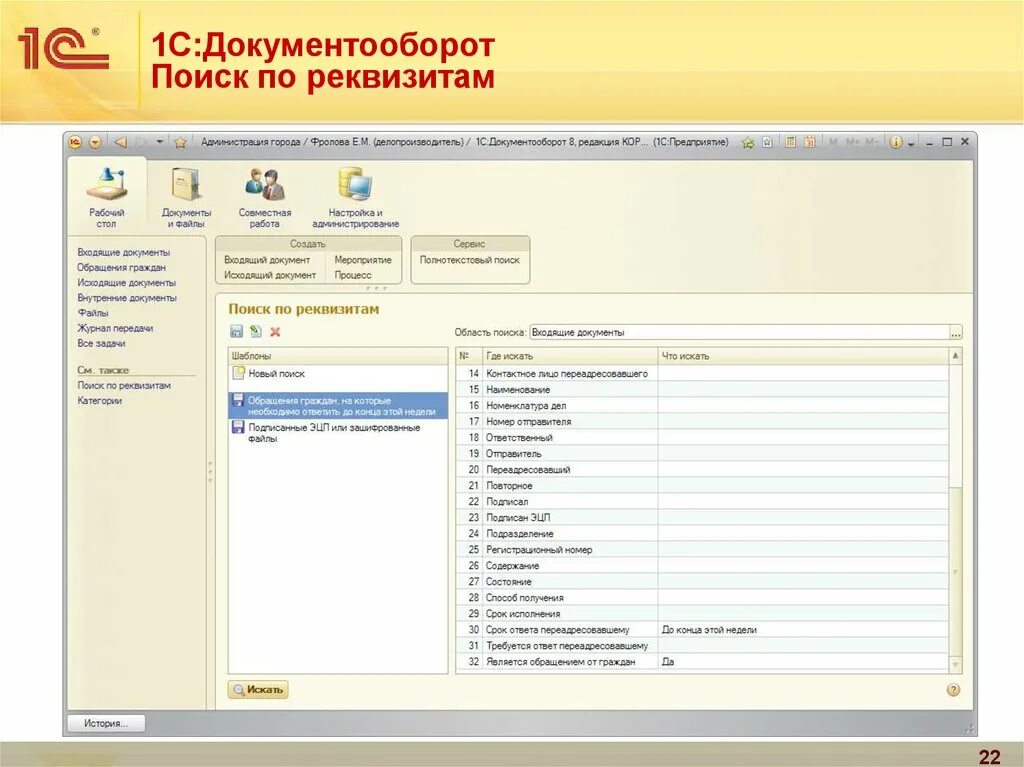Screen dimensions: 1024x767
Task: Select the Новый поиск template
Action: (338, 374)
